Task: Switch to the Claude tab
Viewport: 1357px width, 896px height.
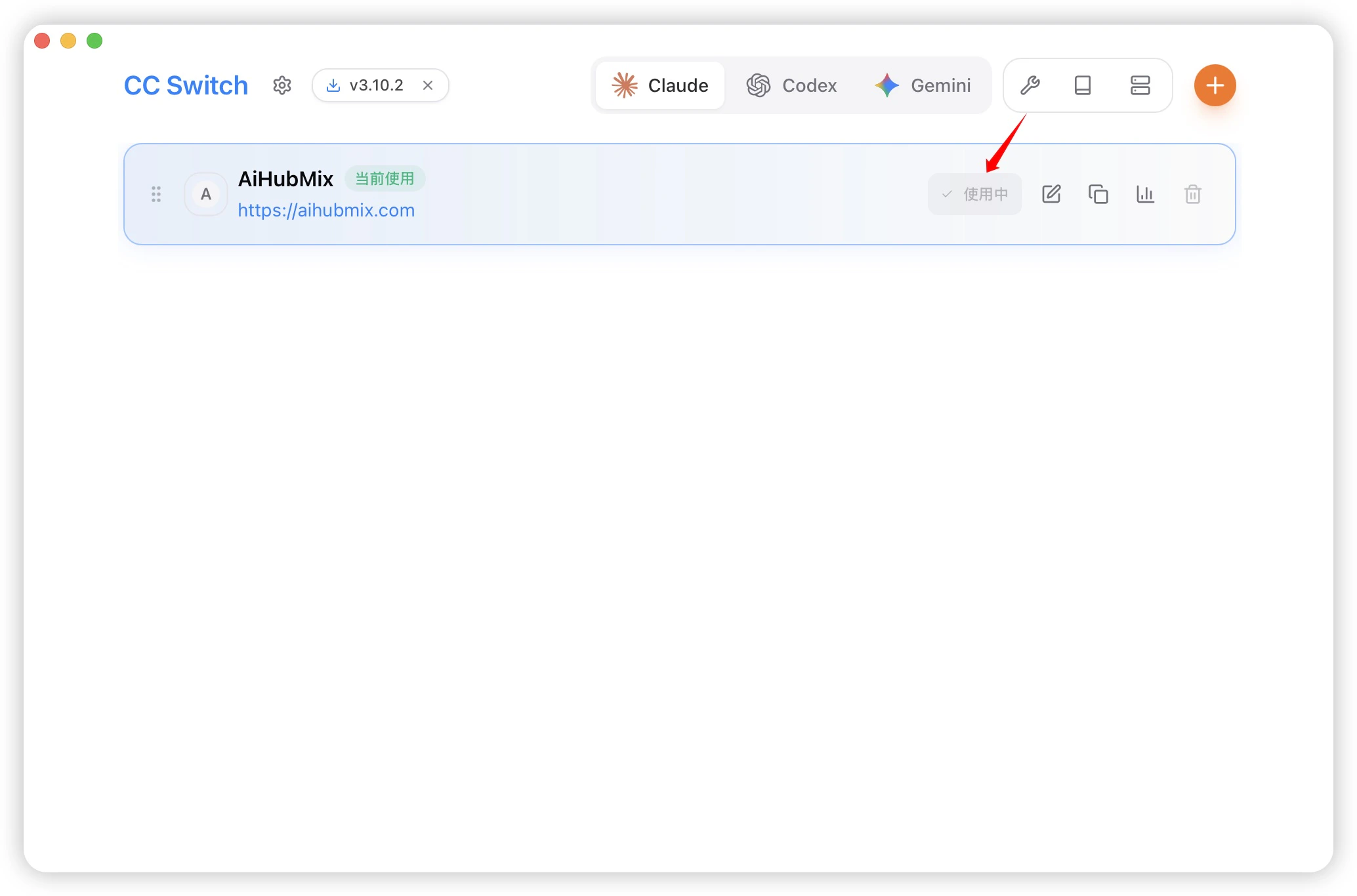Action: click(660, 85)
